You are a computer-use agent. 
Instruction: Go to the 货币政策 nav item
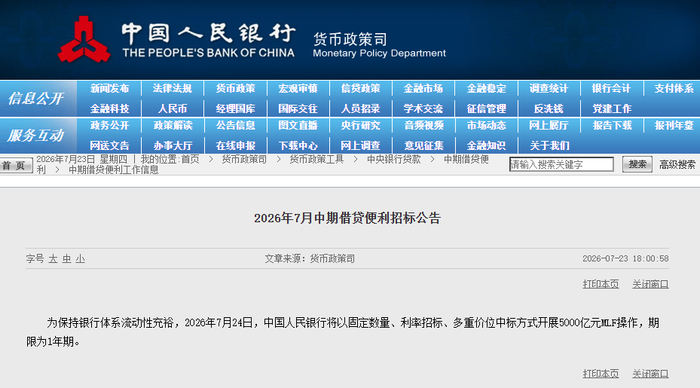[x=235, y=88]
